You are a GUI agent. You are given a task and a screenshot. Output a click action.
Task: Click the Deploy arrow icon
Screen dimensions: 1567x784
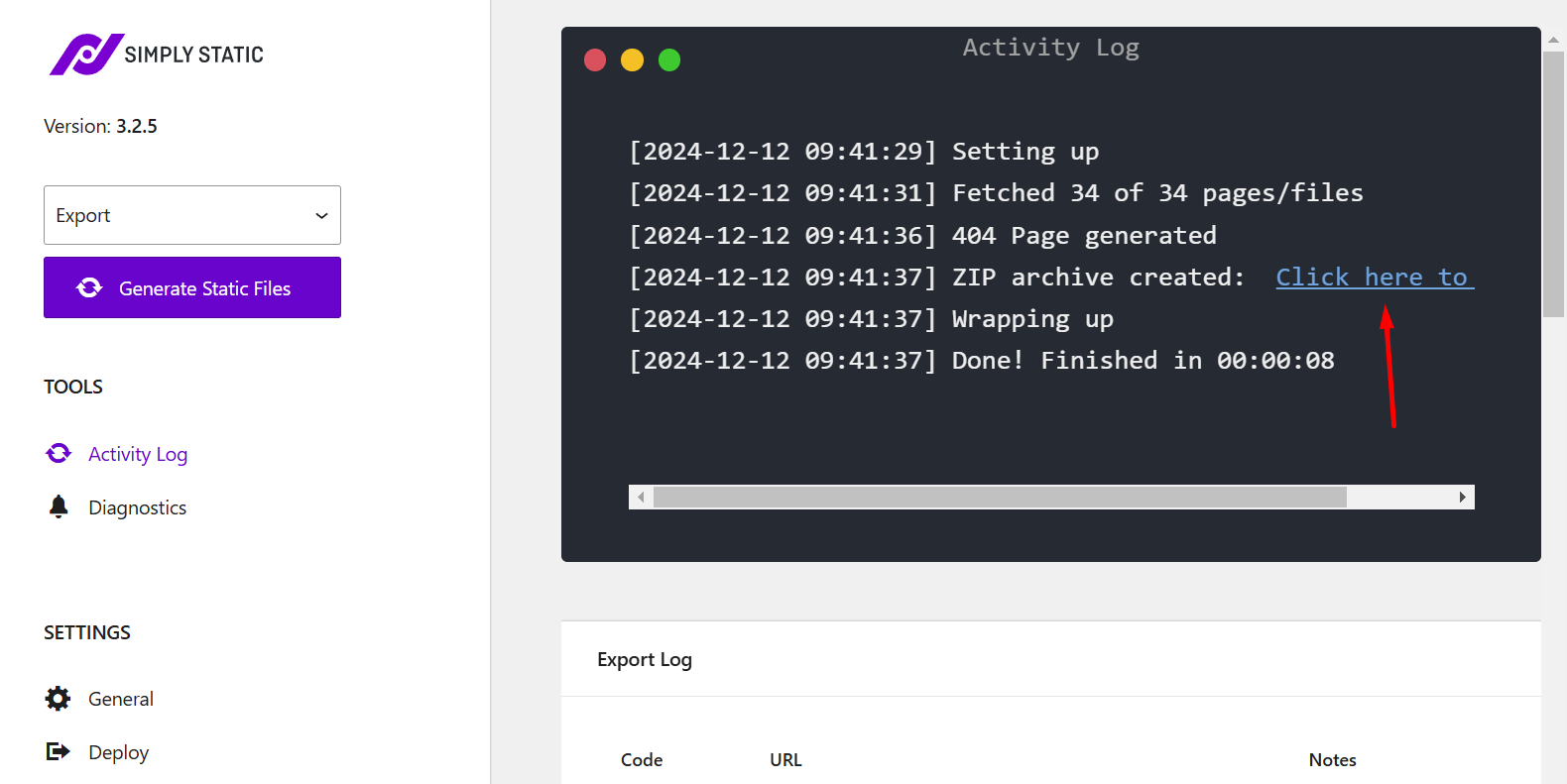pyautogui.click(x=59, y=752)
